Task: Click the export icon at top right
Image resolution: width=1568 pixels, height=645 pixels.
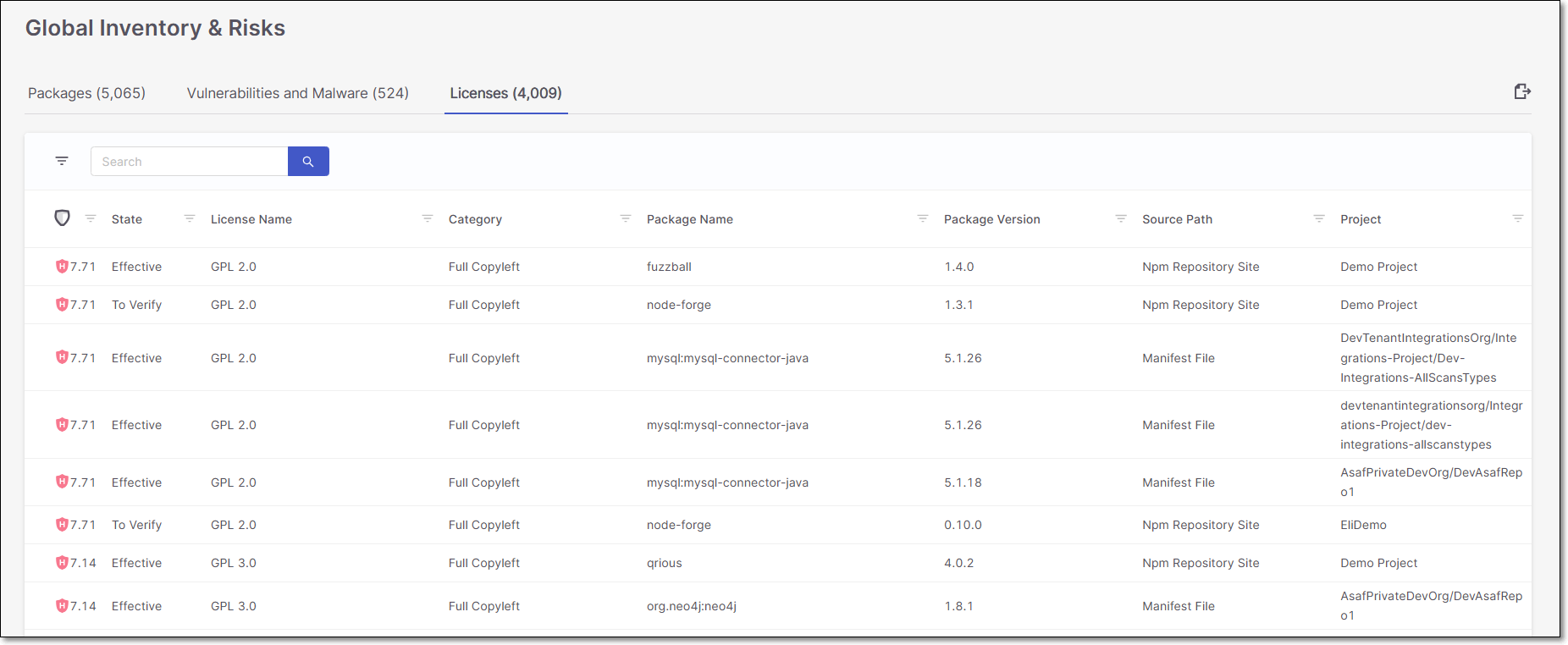Action: (1522, 91)
